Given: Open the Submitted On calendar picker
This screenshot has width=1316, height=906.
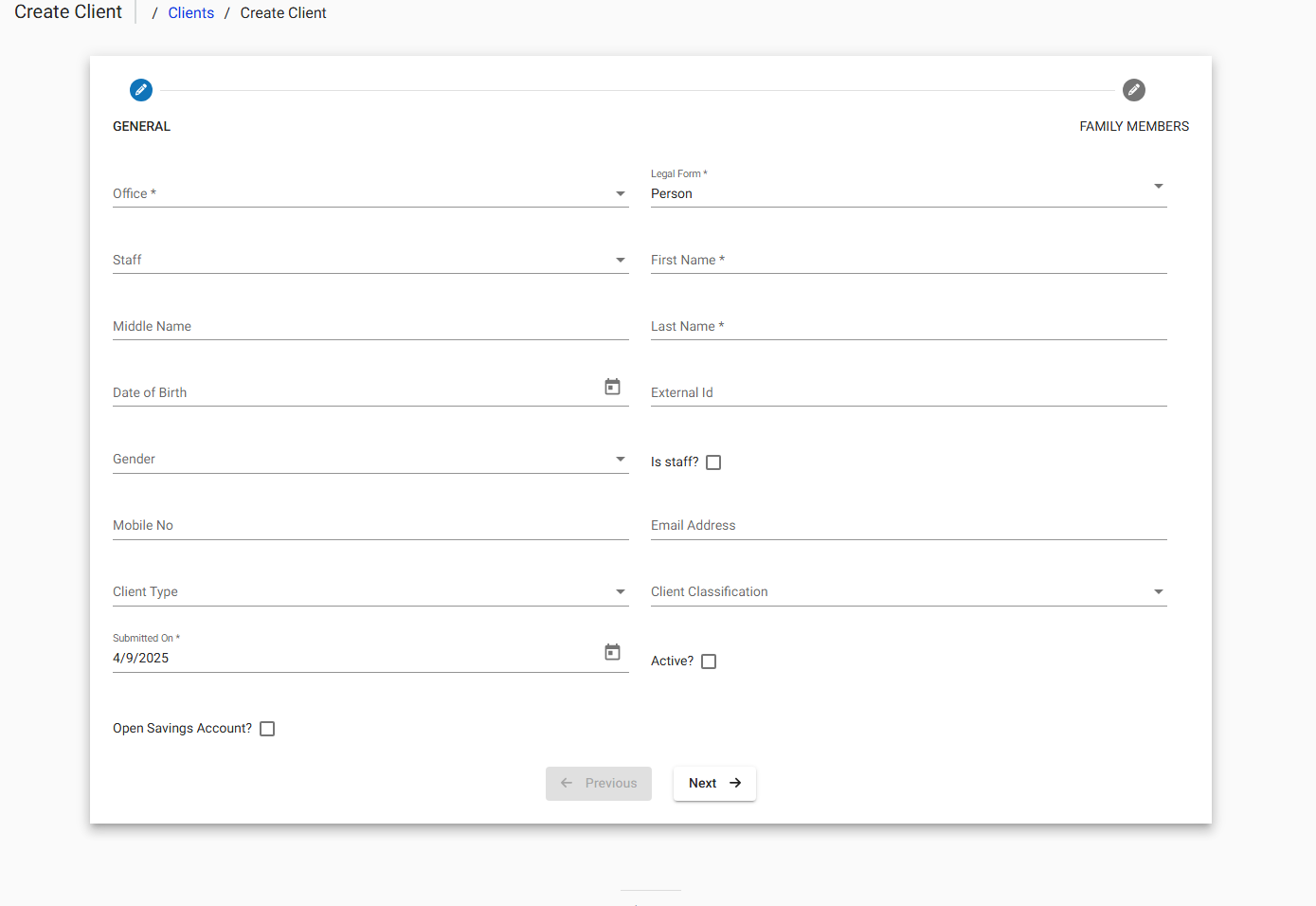Looking at the screenshot, I should pyautogui.click(x=612, y=652).
